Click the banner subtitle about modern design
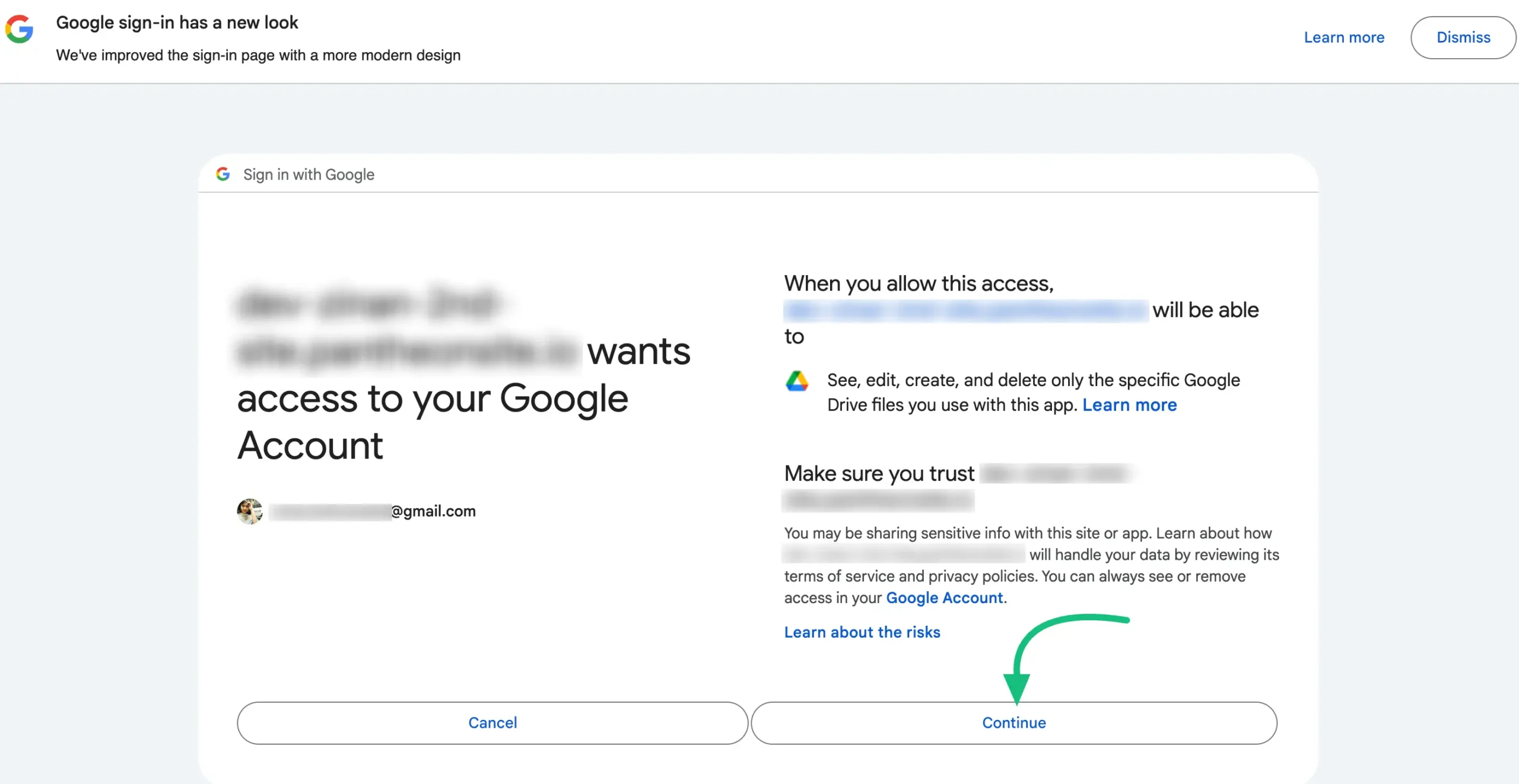 (258, 55)
